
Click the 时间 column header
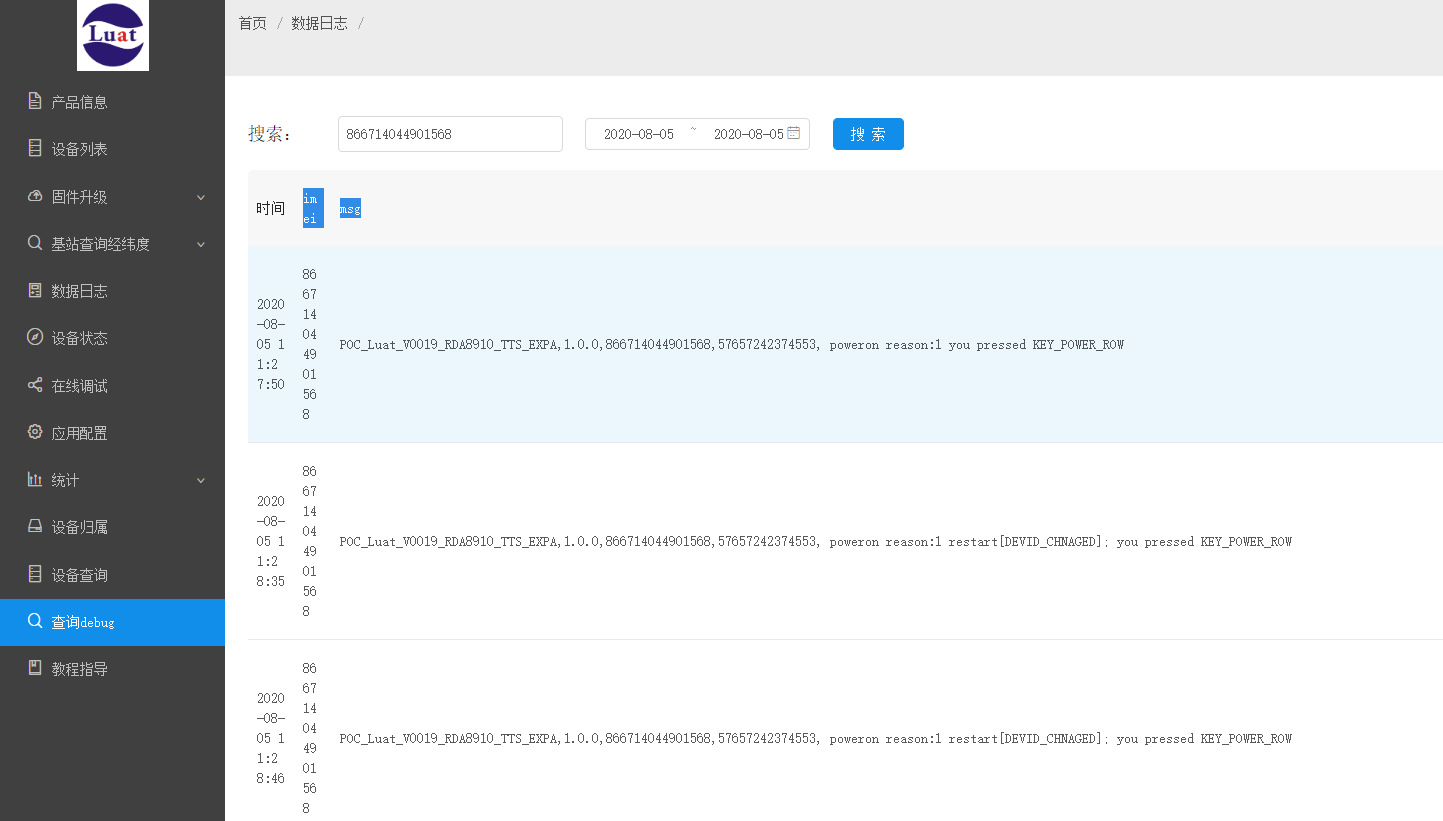270,208
